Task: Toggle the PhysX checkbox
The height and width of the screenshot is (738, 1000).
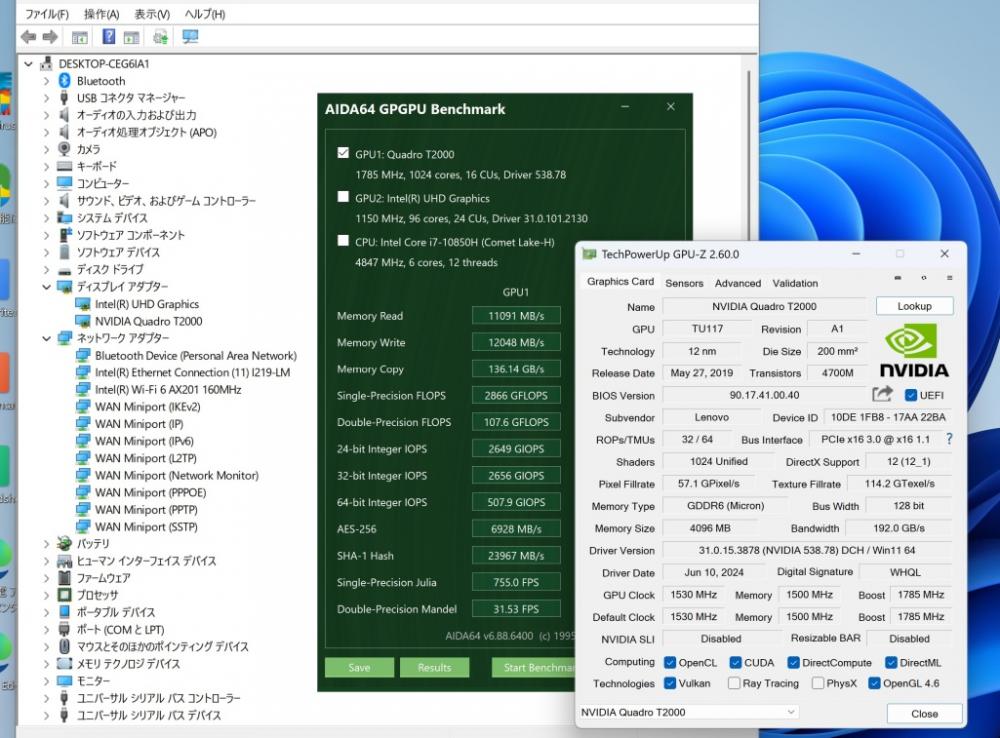Action: pyautogui.click(x=818, y=683)
